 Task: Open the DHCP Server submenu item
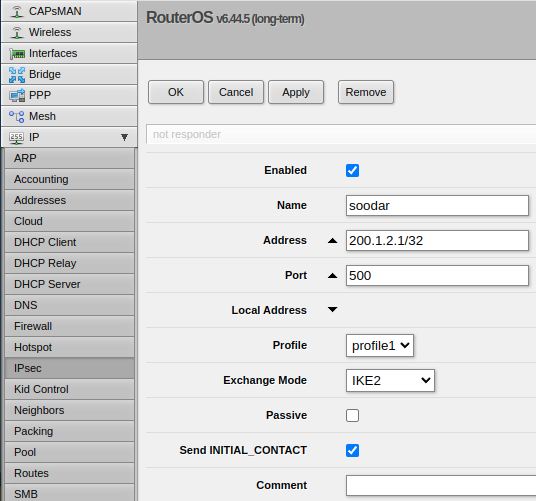pyautogui.click(x=69, y=284)
